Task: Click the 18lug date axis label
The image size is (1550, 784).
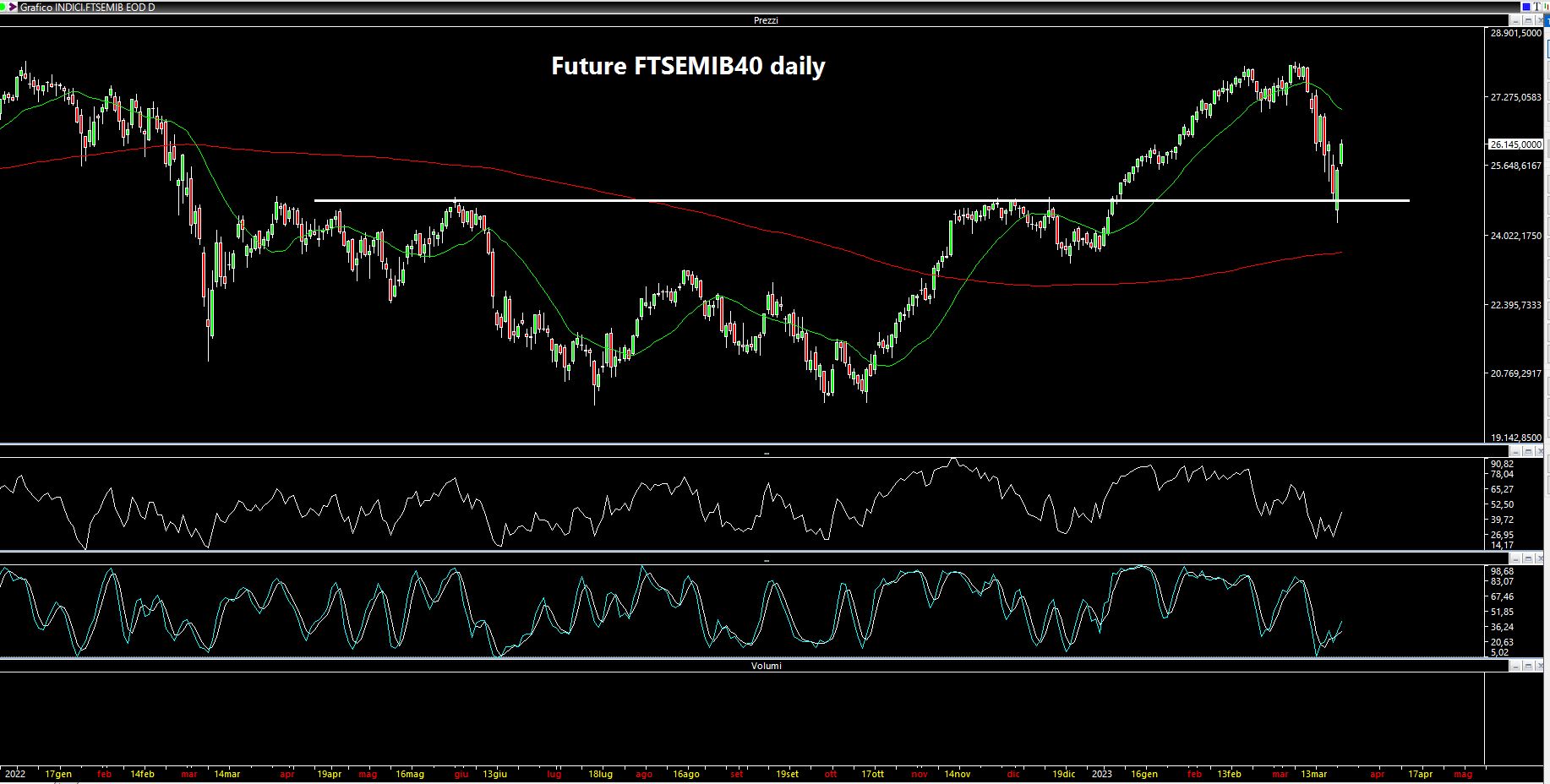Action: coord(600,774)
